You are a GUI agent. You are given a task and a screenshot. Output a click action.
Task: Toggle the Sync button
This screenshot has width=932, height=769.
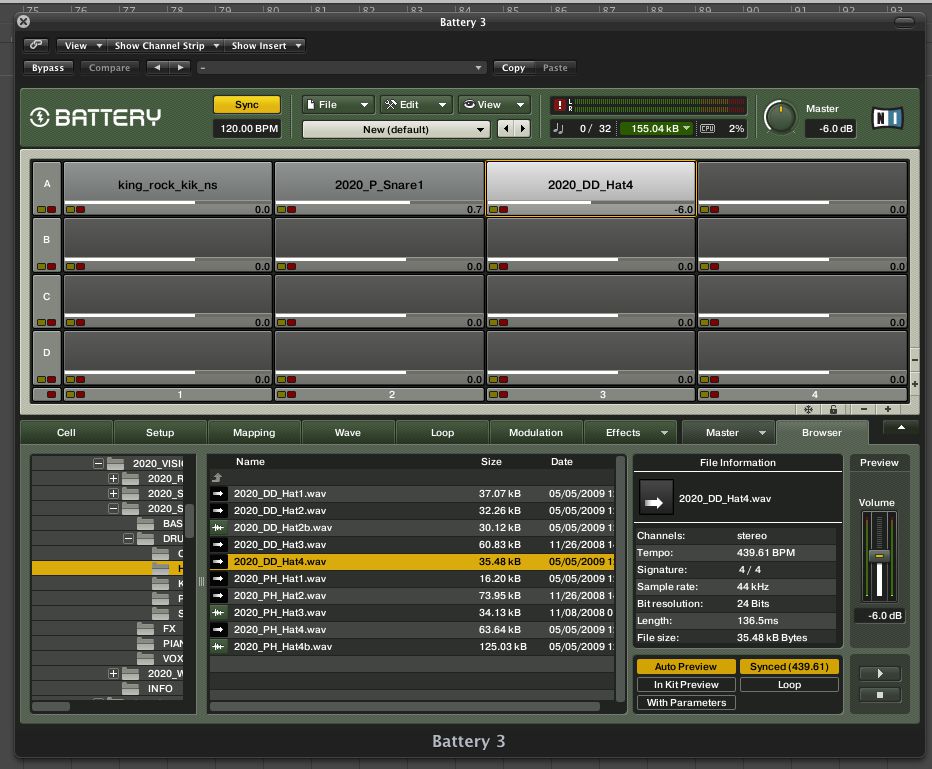[x=247, y=105]
